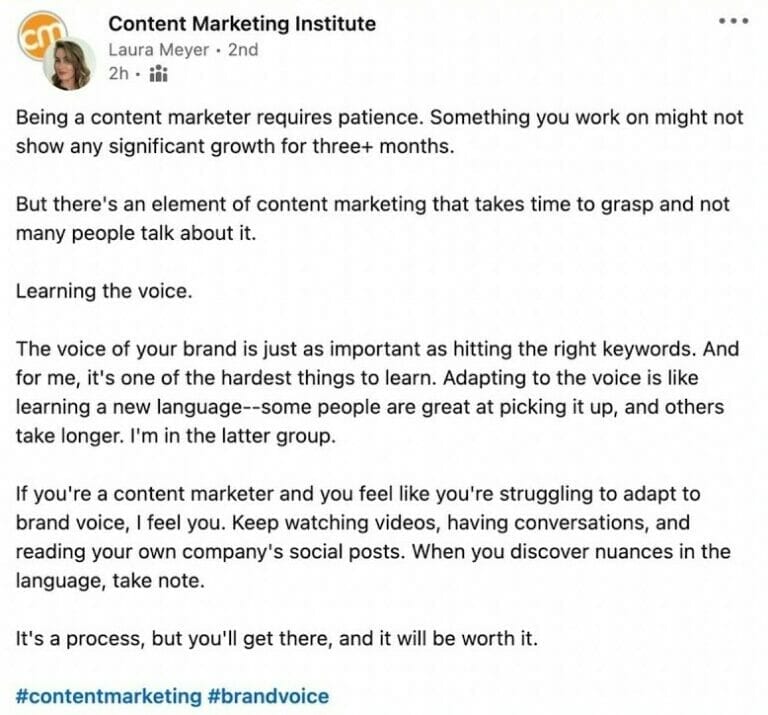768x715 pixels.
Task: Click the 2nd connection degree label
Action: pos(243,49)
